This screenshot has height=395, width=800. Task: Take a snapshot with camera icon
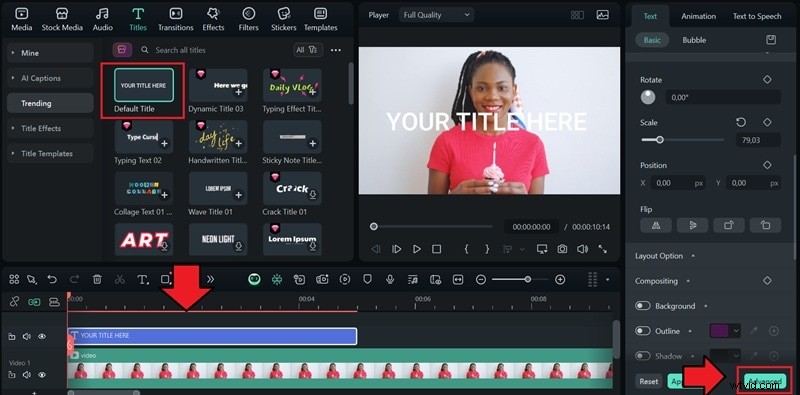tap(562, 249)
